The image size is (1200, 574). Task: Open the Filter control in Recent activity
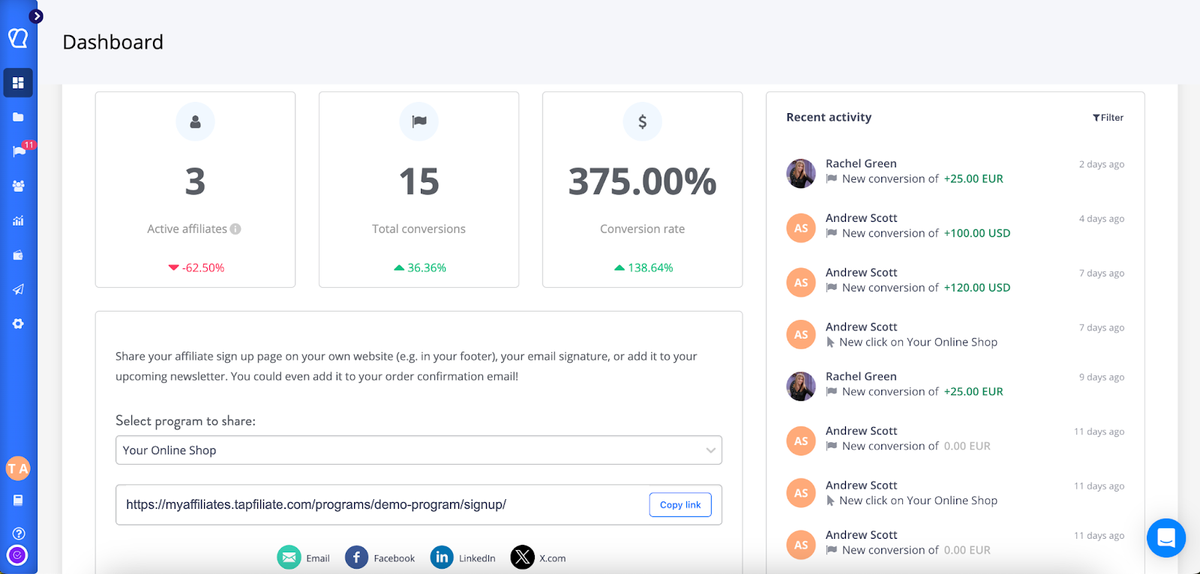click(1108, 118)
